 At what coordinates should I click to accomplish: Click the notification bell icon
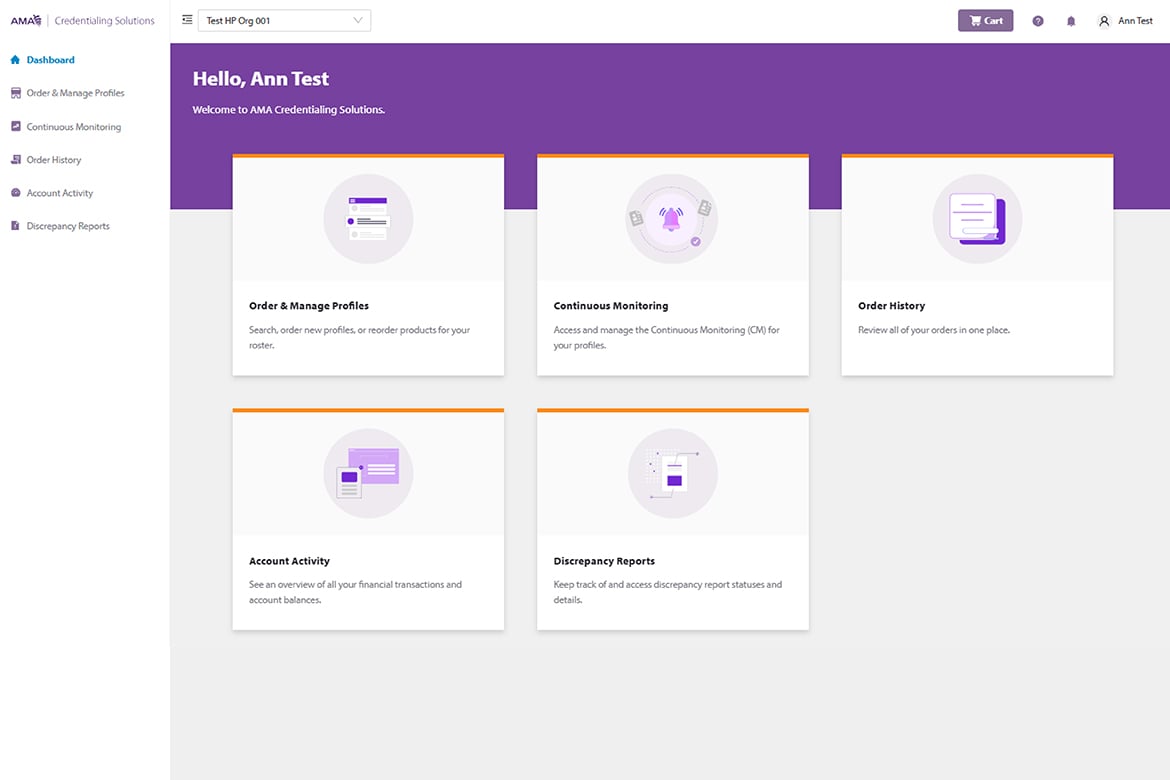[1071, 20]
